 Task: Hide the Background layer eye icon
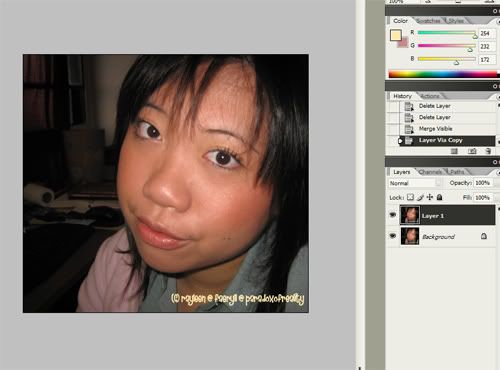point(393,236)
